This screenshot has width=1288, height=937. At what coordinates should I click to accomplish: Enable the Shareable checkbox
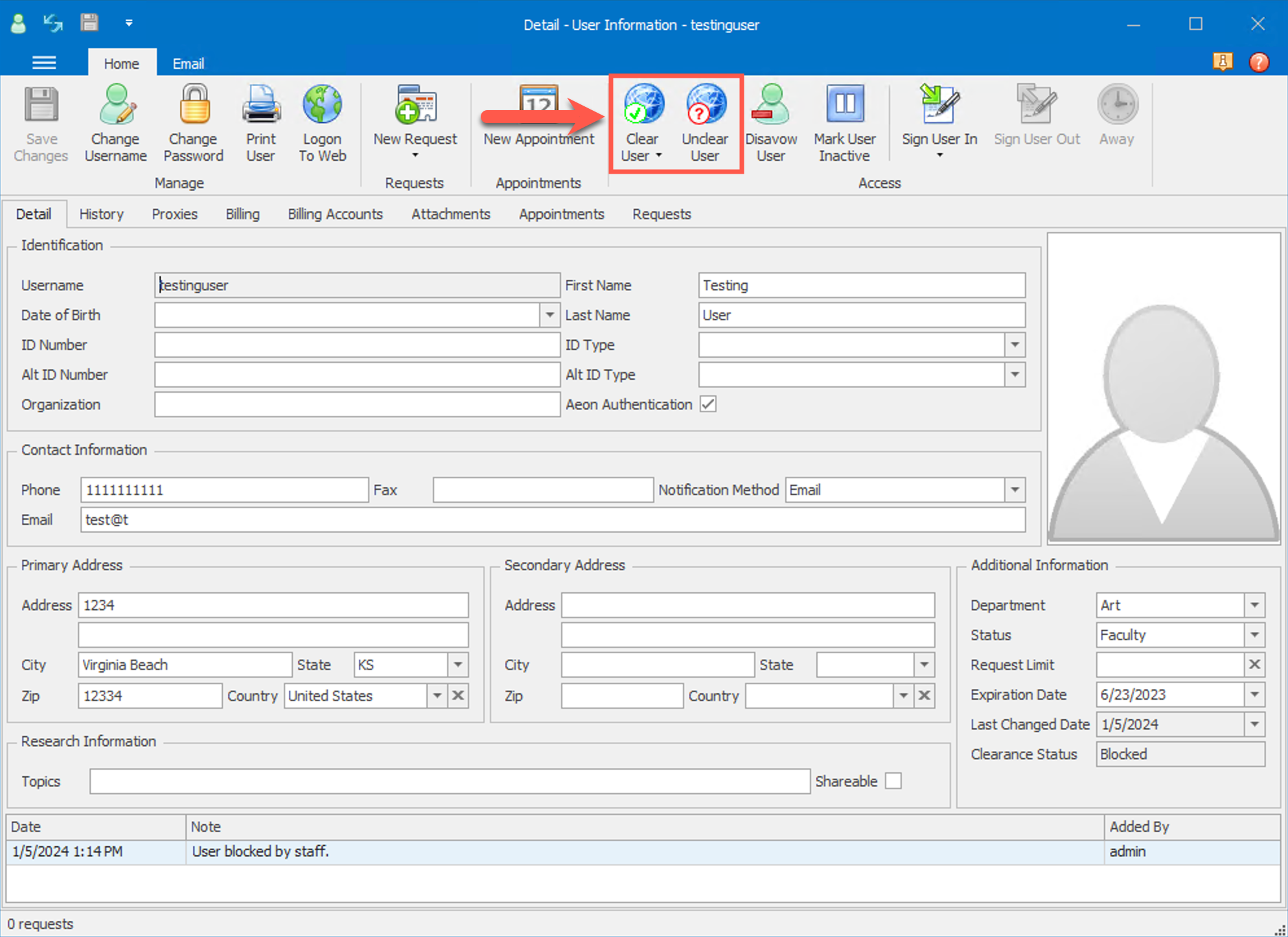tap(893, 781)
